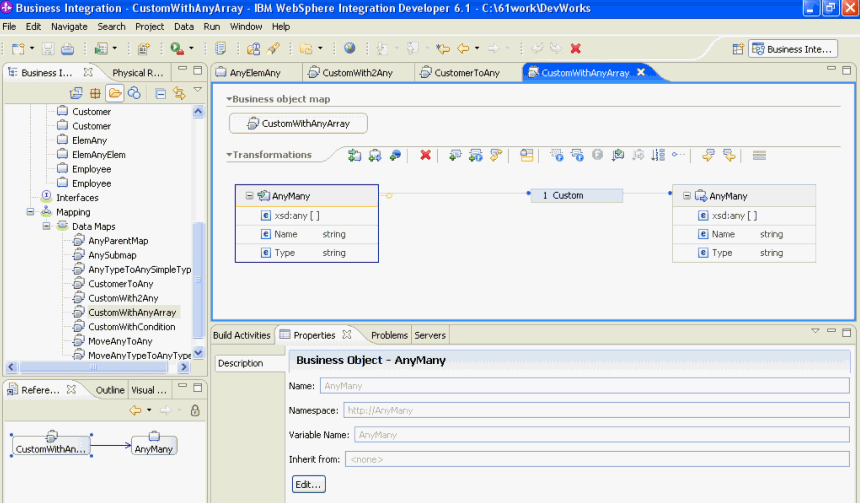Viewport: 860px width, 503px height.
Task: Click the Variable Name input field
Action: [x=602, y=435]
